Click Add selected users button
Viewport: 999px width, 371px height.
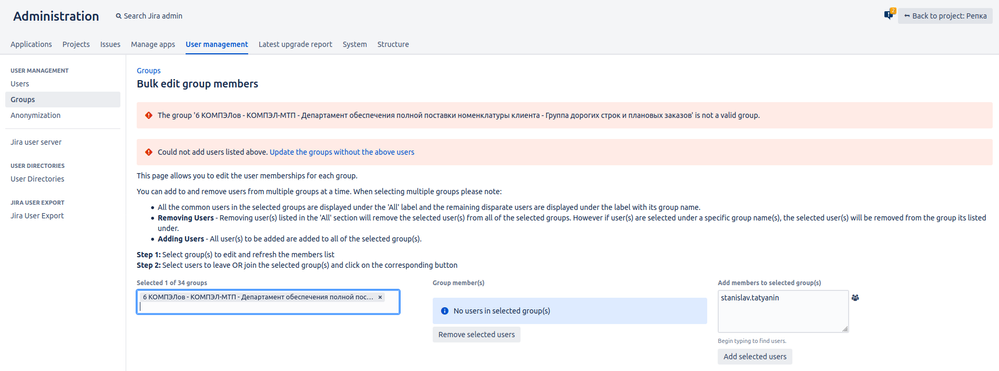(x=755, y=356)
